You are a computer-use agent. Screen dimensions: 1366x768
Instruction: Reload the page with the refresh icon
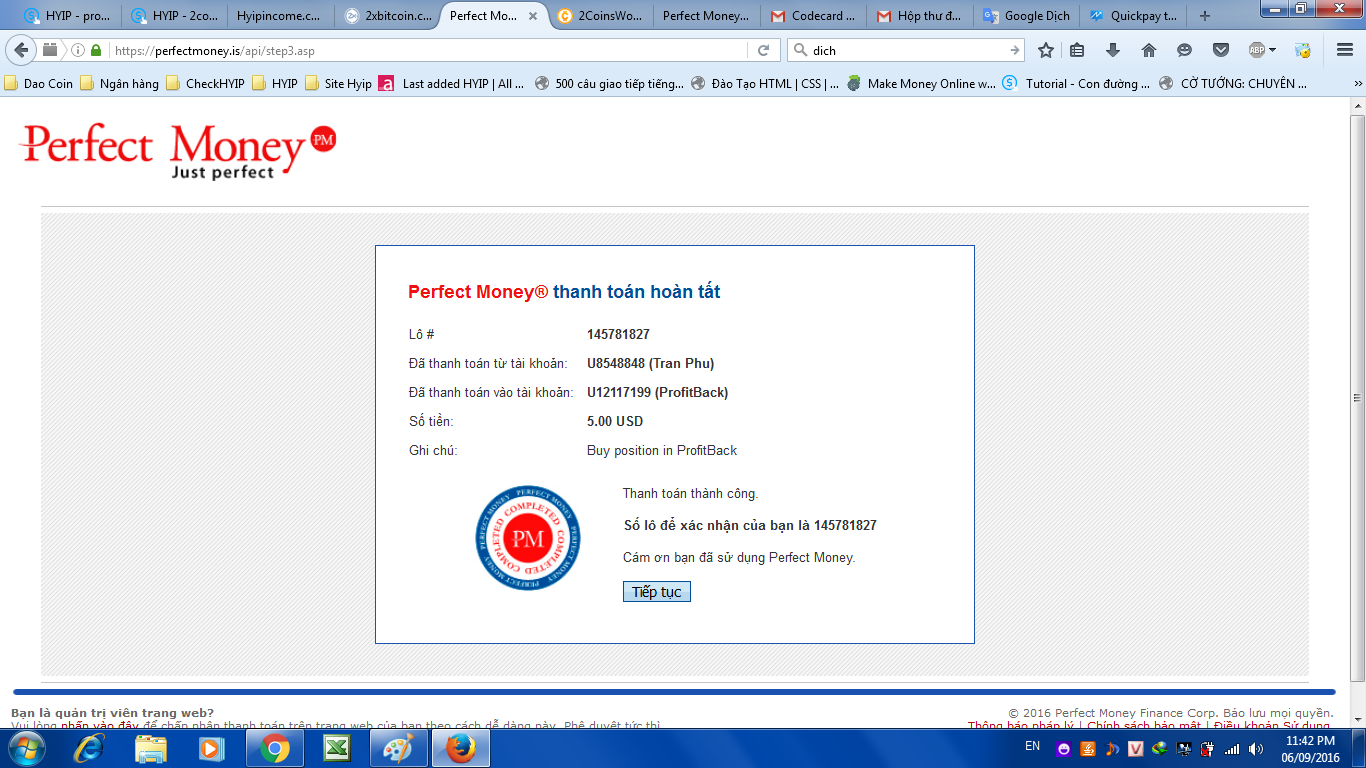coord(763,50)
